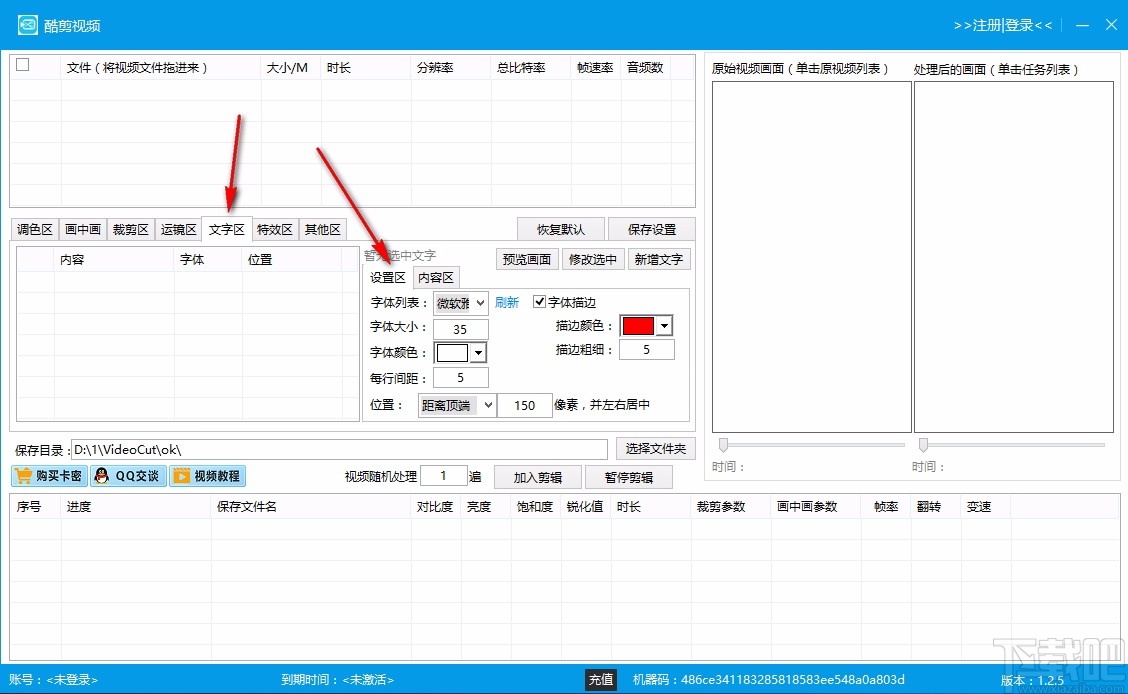Toggle the select-all files checkbox
Viewport: 1128px width, 694px height.
(23, 65)
